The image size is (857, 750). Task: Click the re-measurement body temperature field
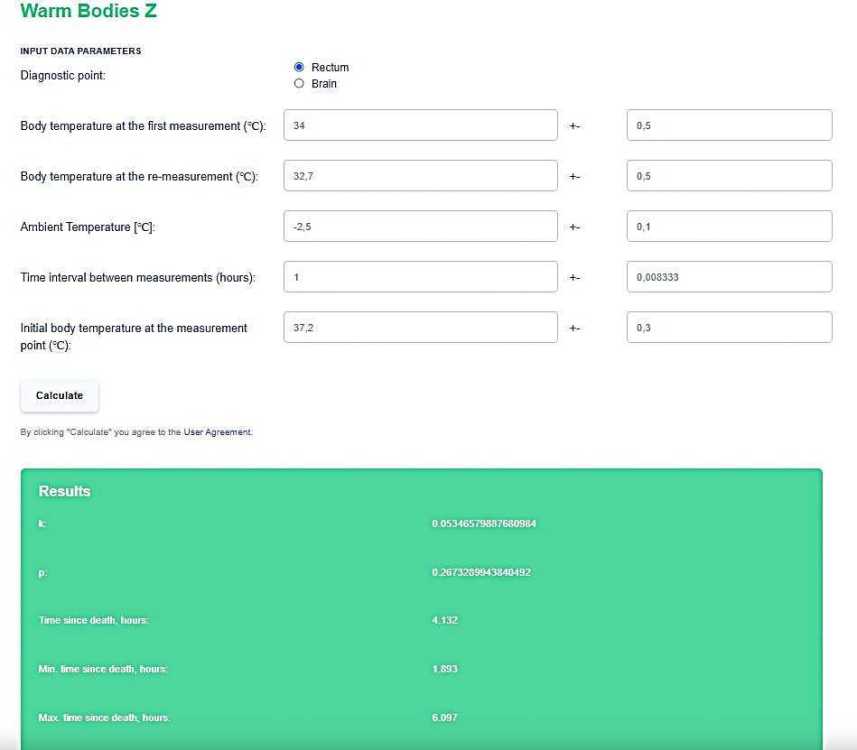coord(420,175)
